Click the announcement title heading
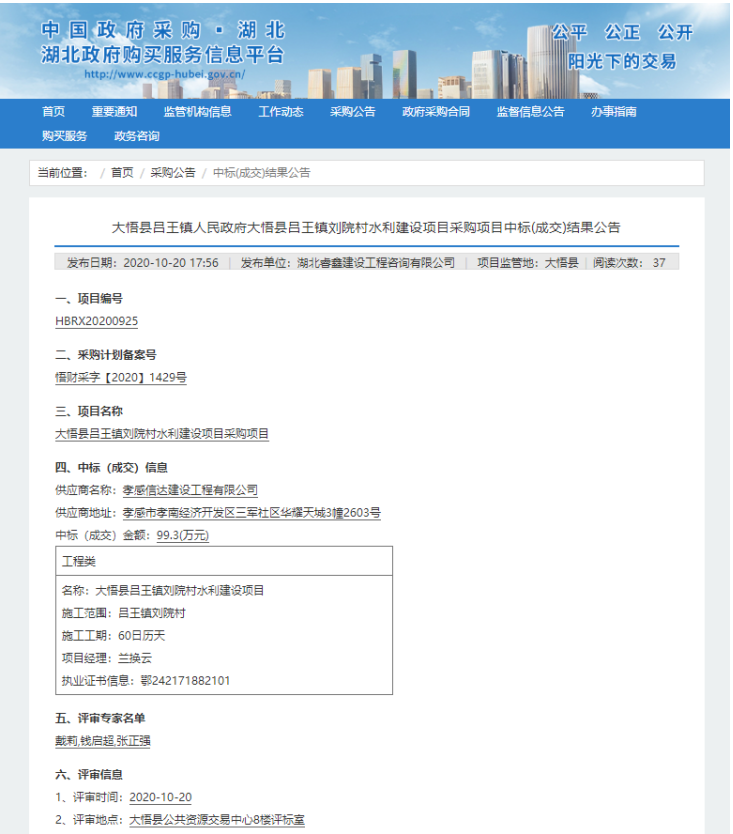733x834 pixels. pyautogui.click(x=366, y=228)
